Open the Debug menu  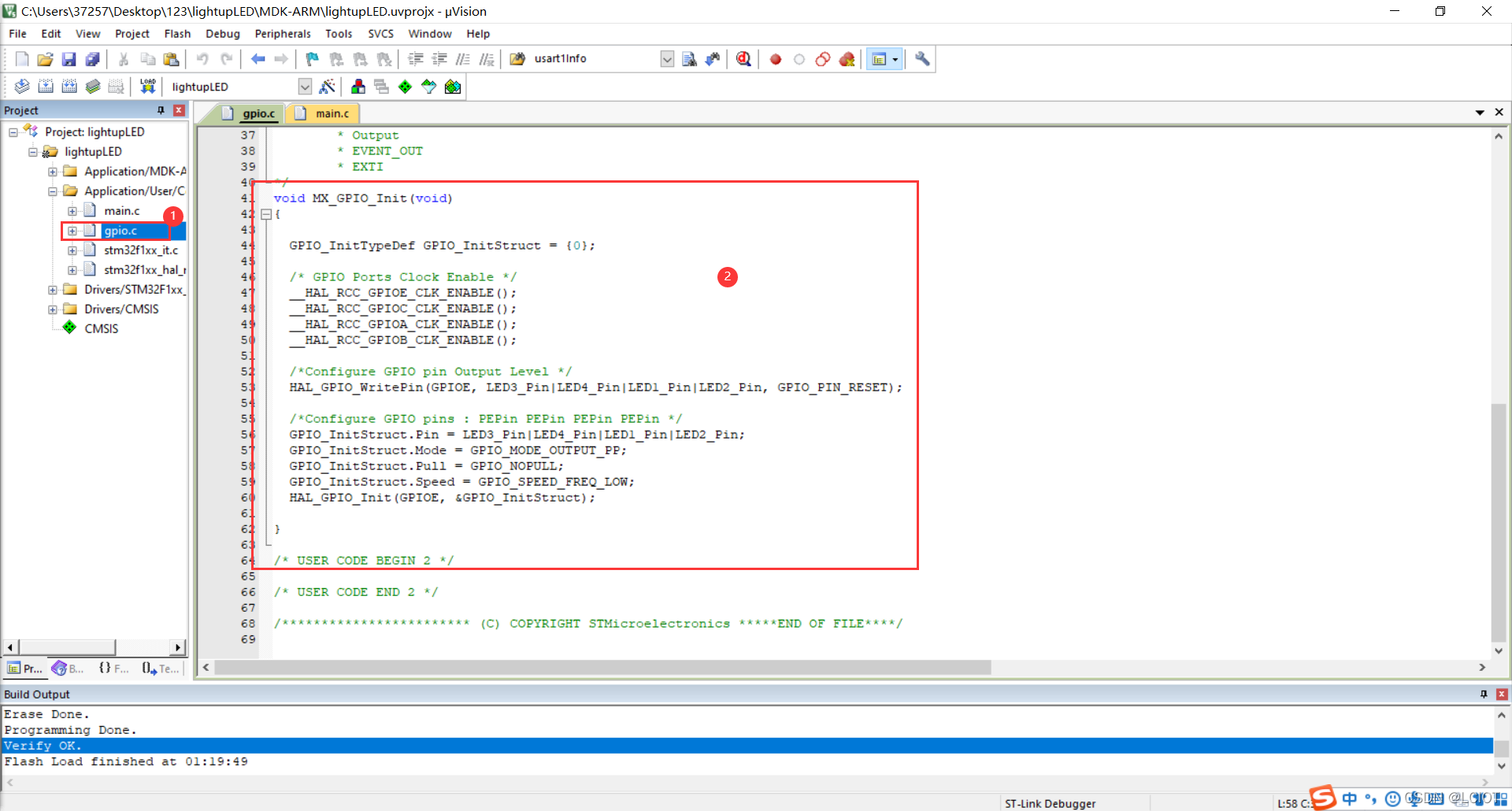click(223, 34)
